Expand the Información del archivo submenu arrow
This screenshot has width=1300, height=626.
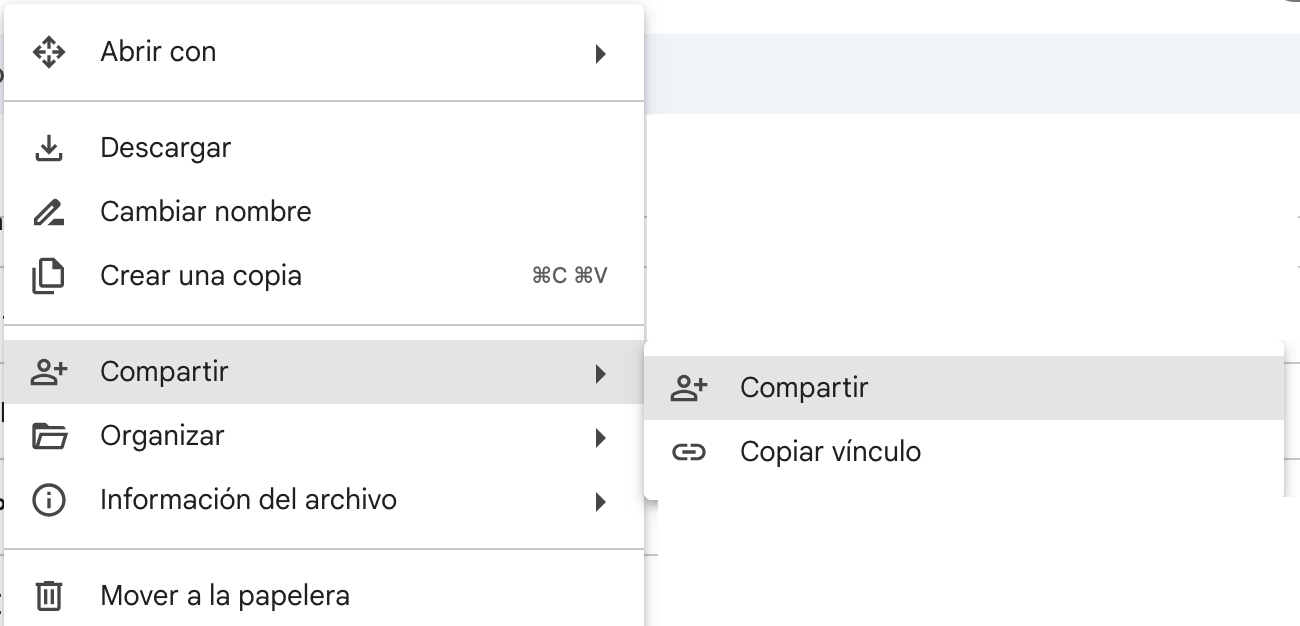tap(600, 501)
